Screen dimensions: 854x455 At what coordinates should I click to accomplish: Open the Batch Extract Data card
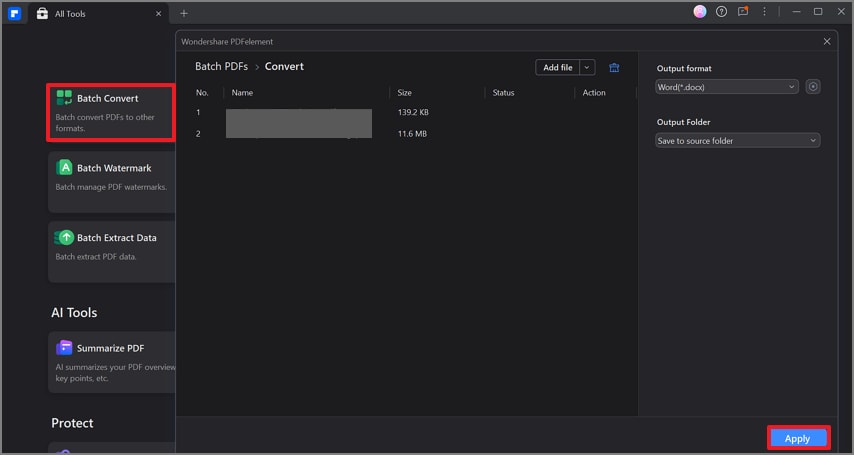pyautogui.click(x=112, y=252)
